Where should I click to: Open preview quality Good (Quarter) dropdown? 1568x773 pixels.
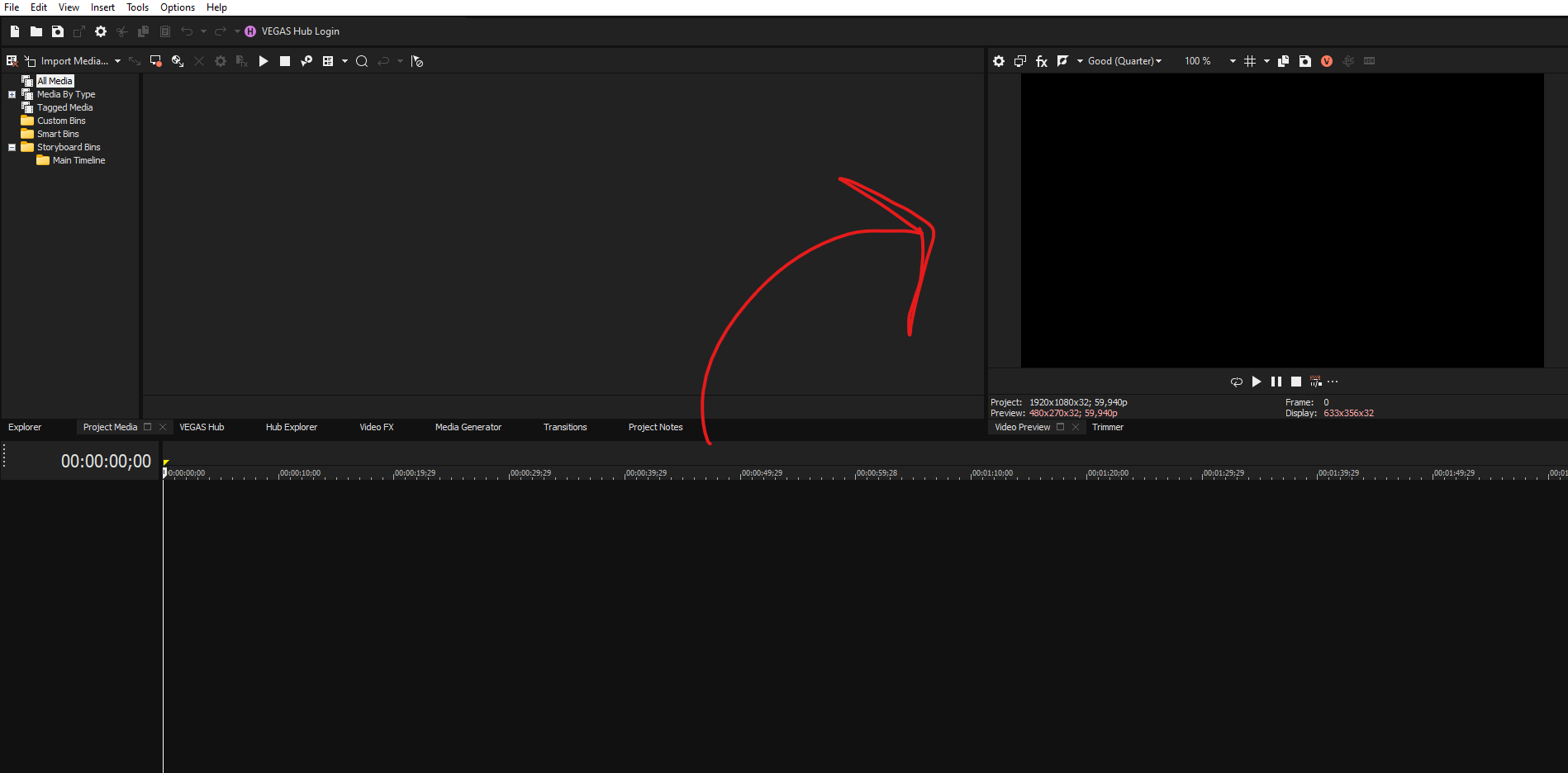point(1124,61)
